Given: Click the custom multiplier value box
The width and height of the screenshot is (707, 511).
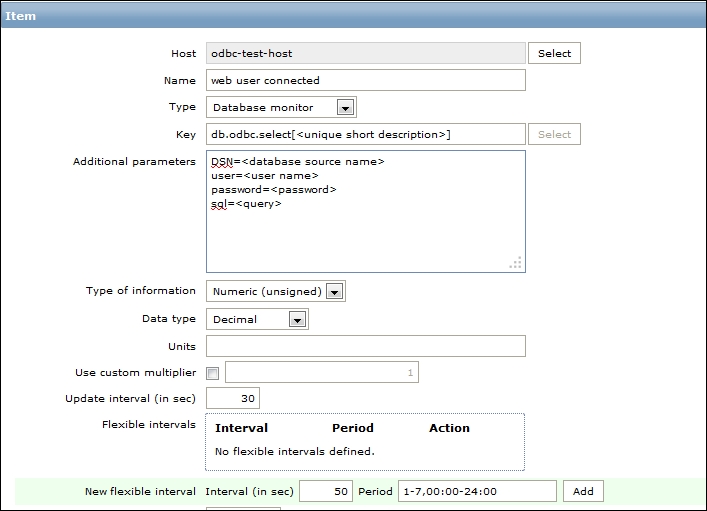Looking at the screenshot, I should (321, 373).
